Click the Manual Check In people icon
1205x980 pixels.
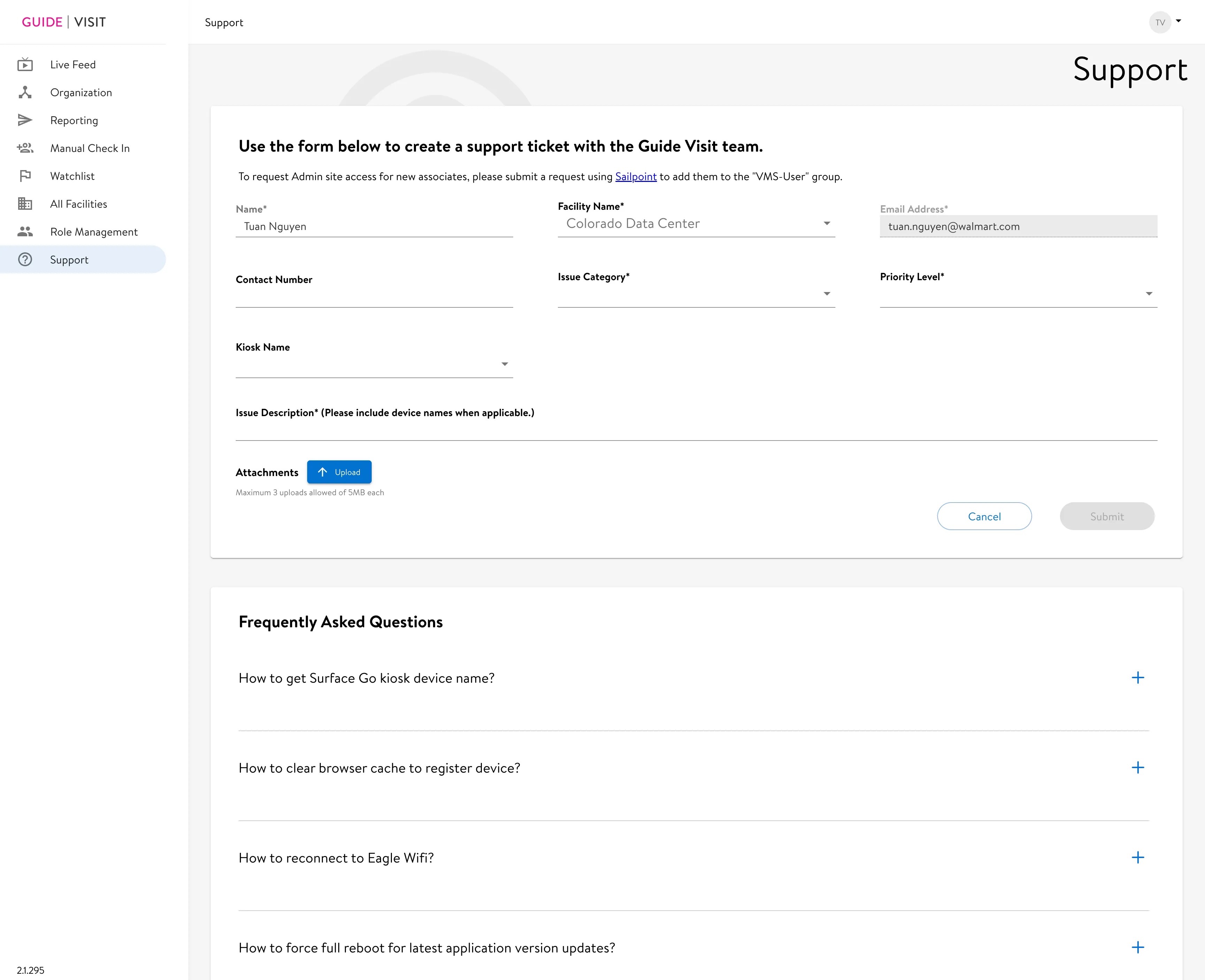tap(25, 148)
